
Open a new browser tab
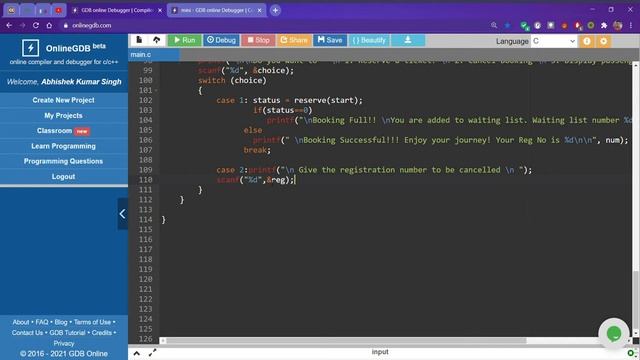click(276, 10)
